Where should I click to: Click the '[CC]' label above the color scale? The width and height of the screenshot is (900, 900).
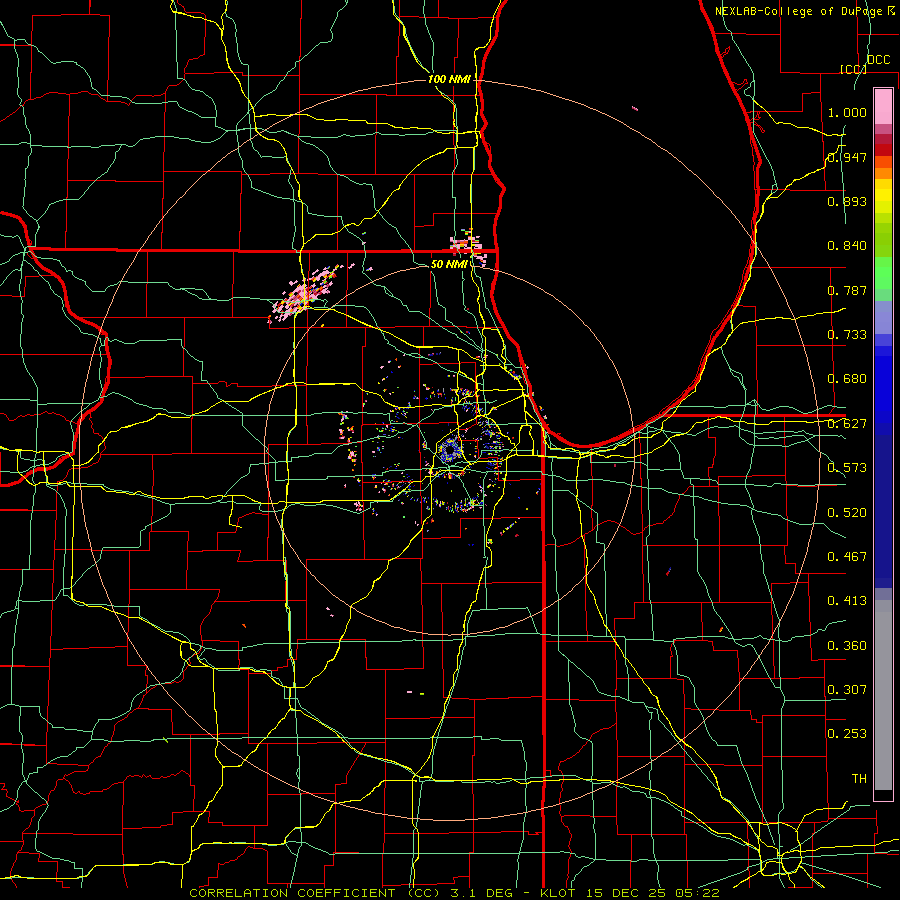click(x=853, y=69)
